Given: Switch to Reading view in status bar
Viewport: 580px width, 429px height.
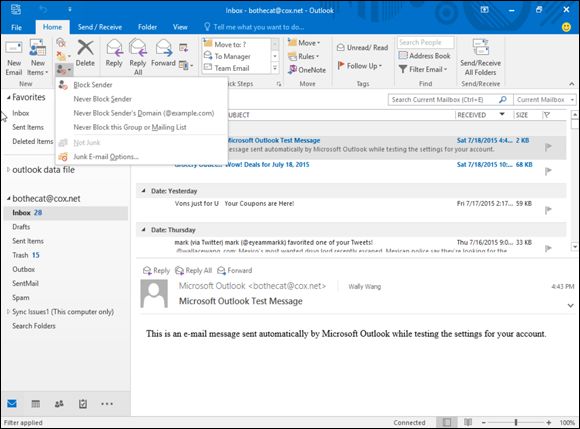Looking at the screenshot, I should (x=468, y=422).
